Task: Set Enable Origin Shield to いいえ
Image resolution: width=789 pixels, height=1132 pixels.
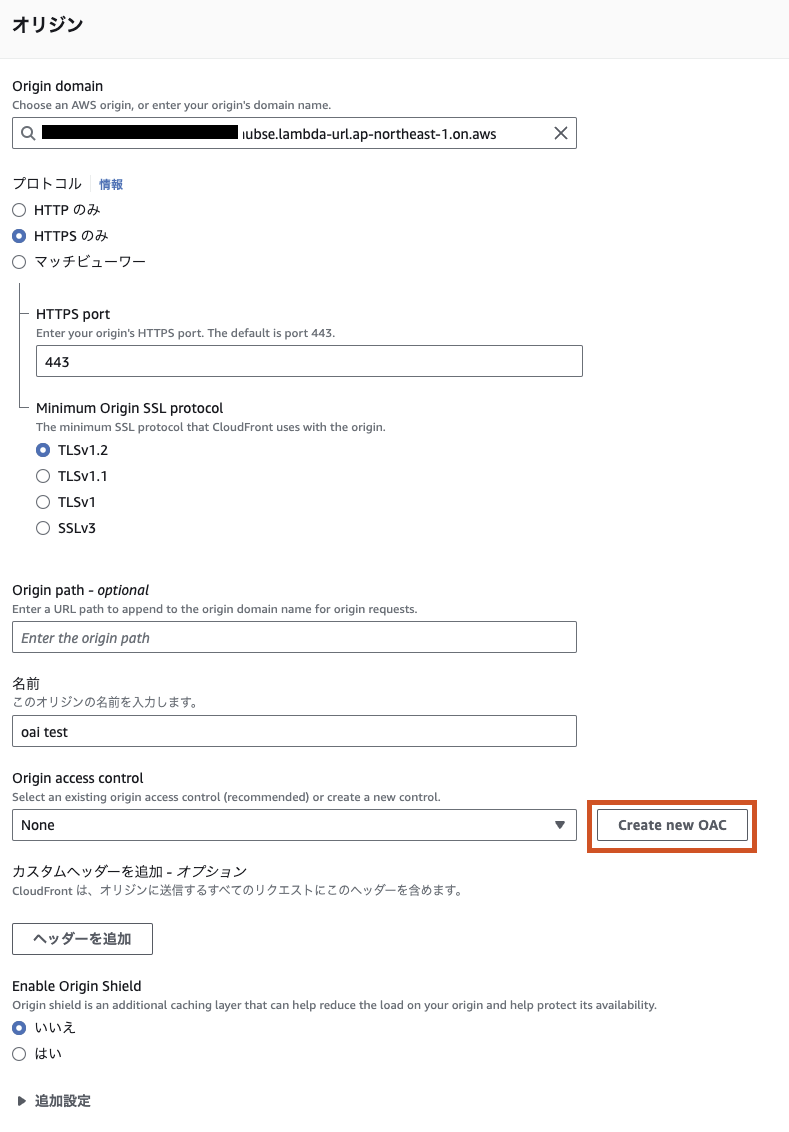Action: pyautogui.click(x=19, y=1028)
